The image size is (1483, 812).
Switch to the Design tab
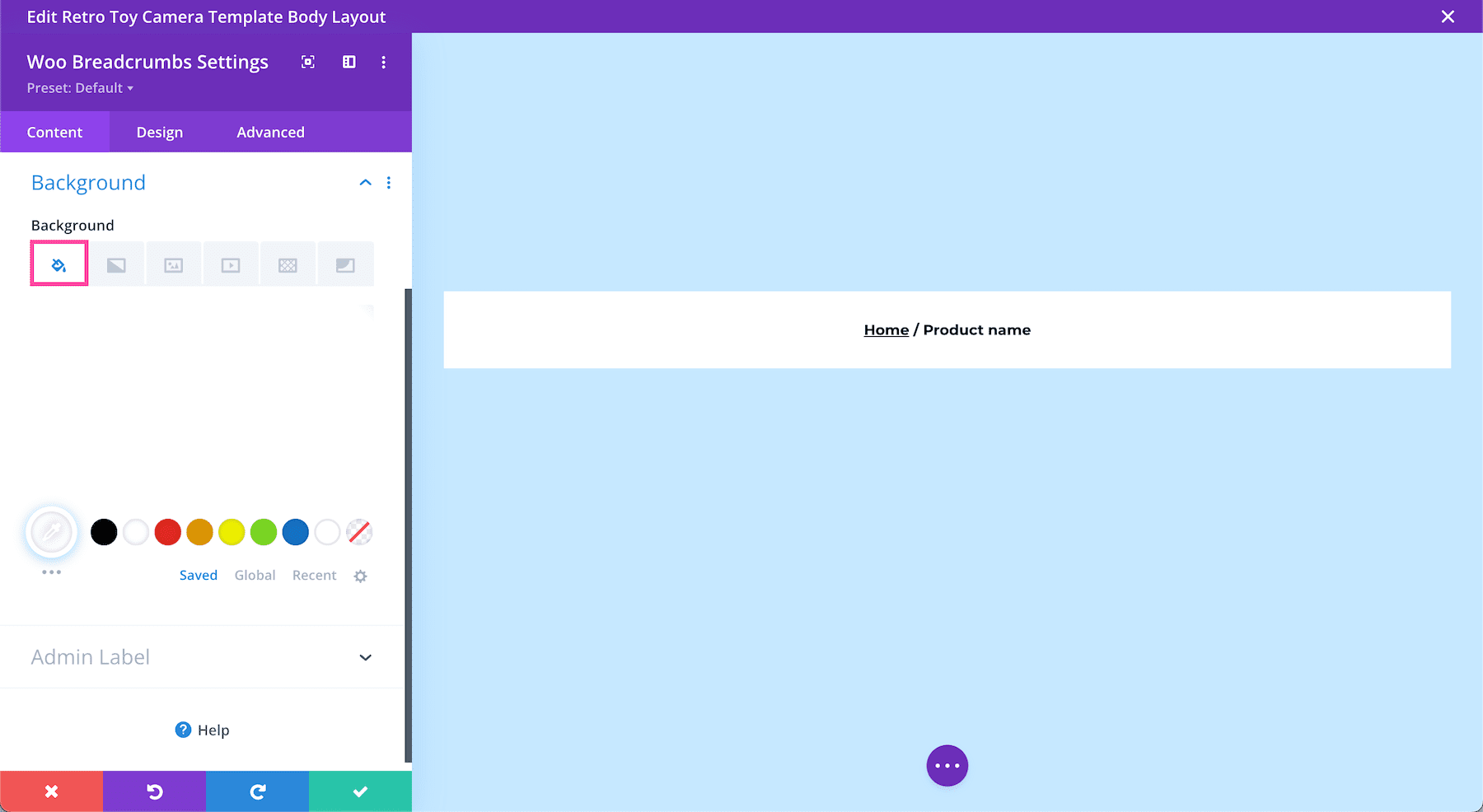click(x=159, y=132)
